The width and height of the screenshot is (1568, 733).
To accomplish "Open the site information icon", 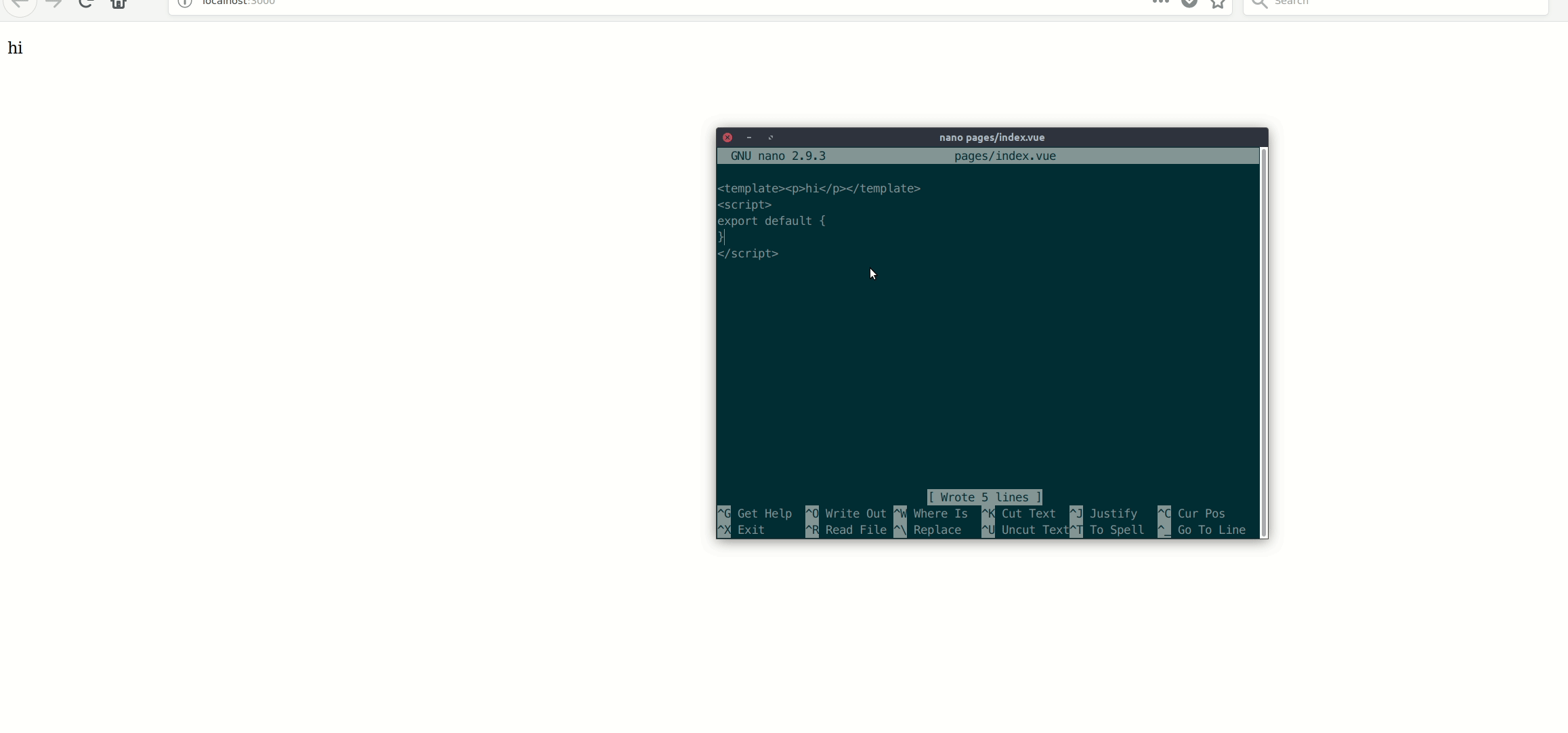I will point(185,3).
